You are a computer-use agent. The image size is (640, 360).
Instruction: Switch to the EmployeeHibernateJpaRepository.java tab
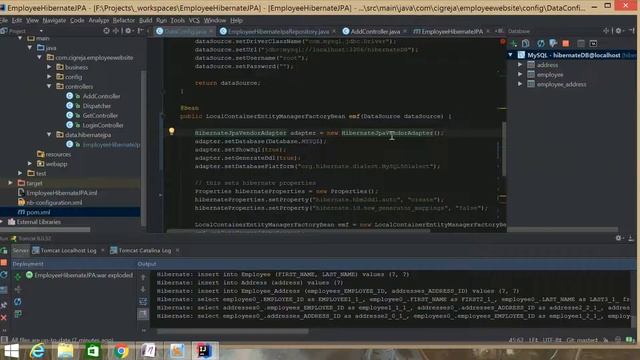(x=278, y=31)
